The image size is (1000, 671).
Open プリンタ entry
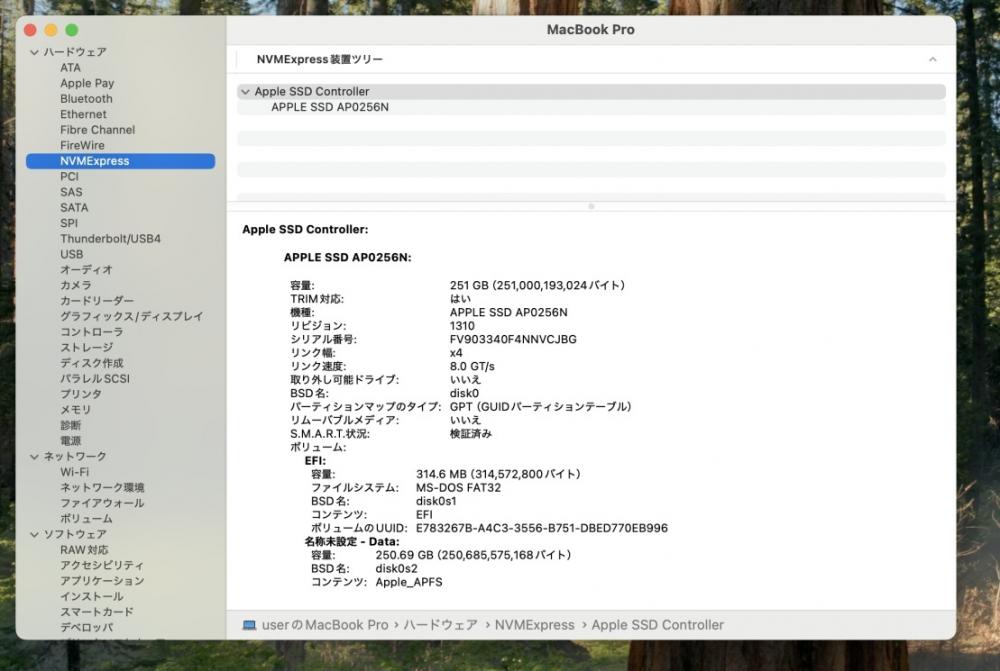(x=81, y=394)
